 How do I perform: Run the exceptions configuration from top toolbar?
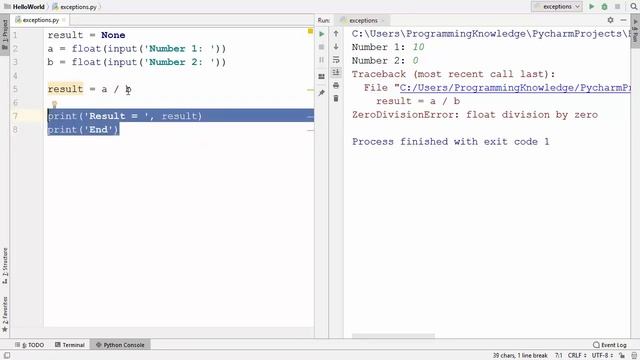[x=591, y=7]
